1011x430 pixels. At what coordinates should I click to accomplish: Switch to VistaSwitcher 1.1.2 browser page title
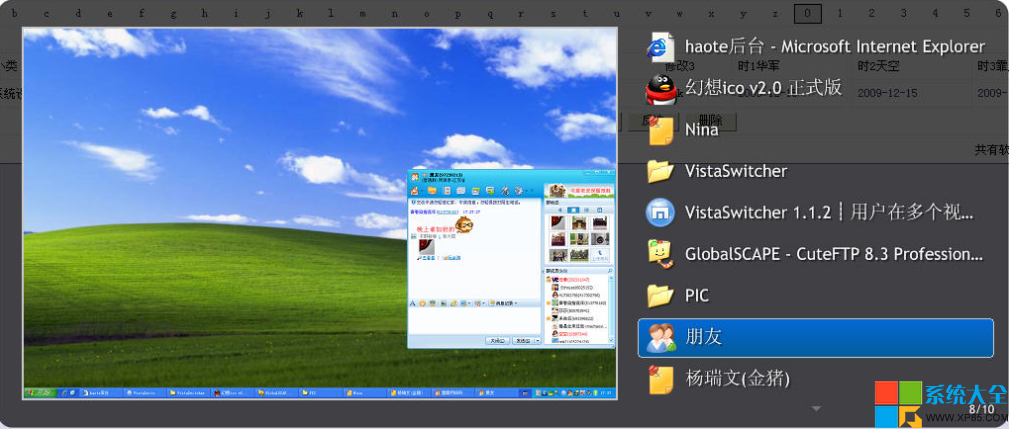pos(829,213)
